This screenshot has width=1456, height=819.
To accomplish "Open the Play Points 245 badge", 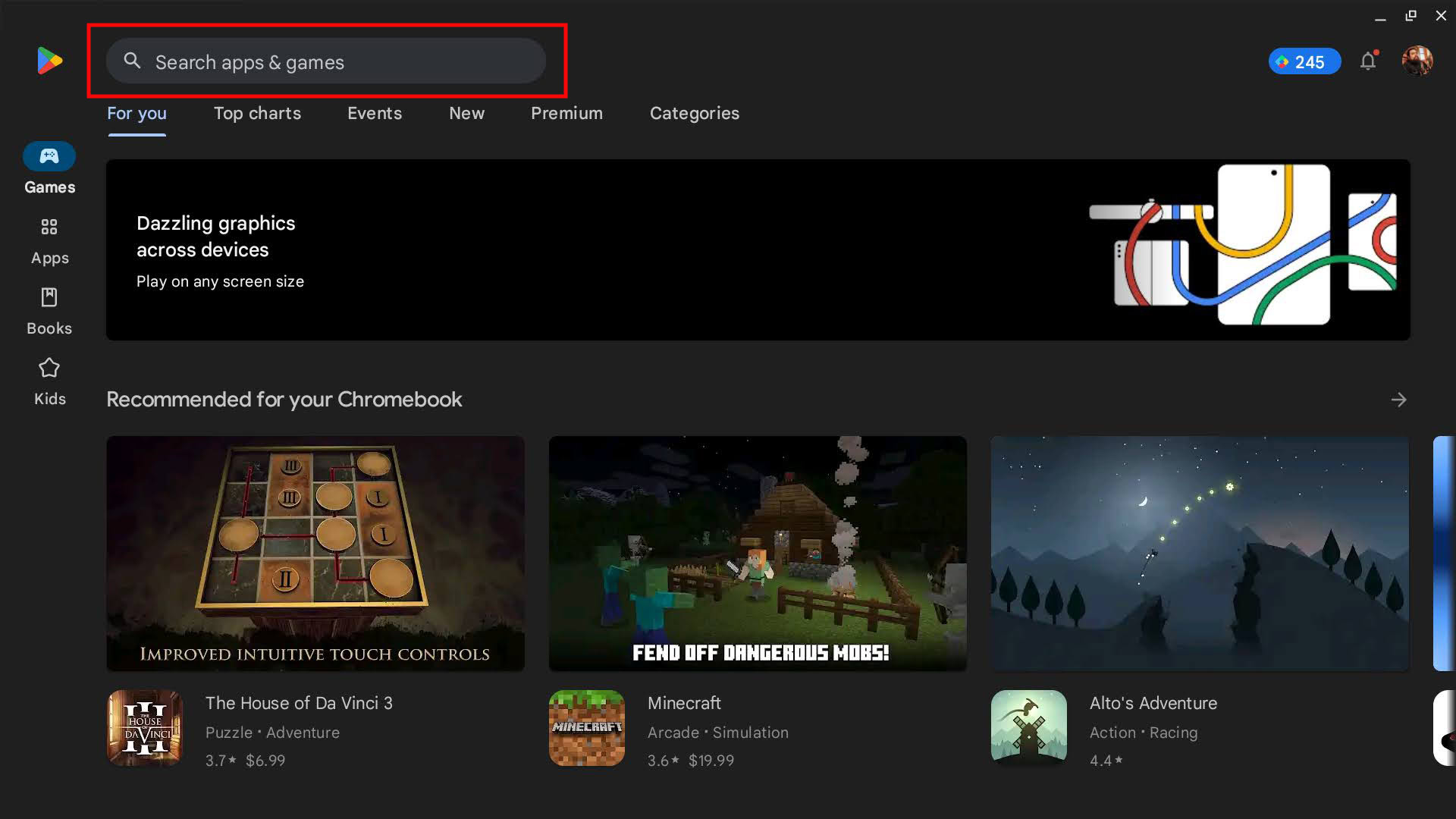I will (x=1304, y=61).
